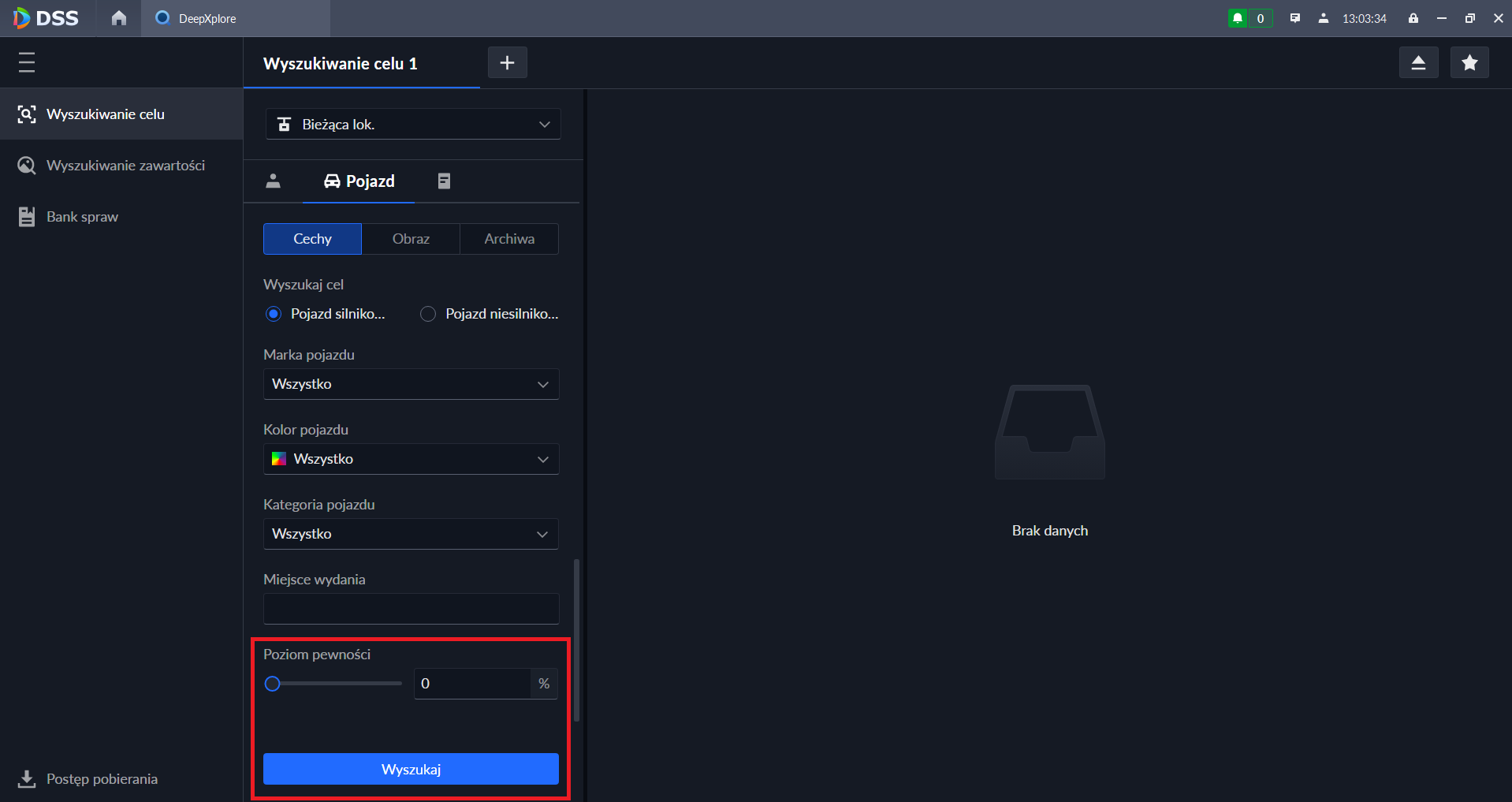Viewport: 1512px width, 802px height.
Task: Collapse the hamburger sidebar menu
Action: click(27, 62)
